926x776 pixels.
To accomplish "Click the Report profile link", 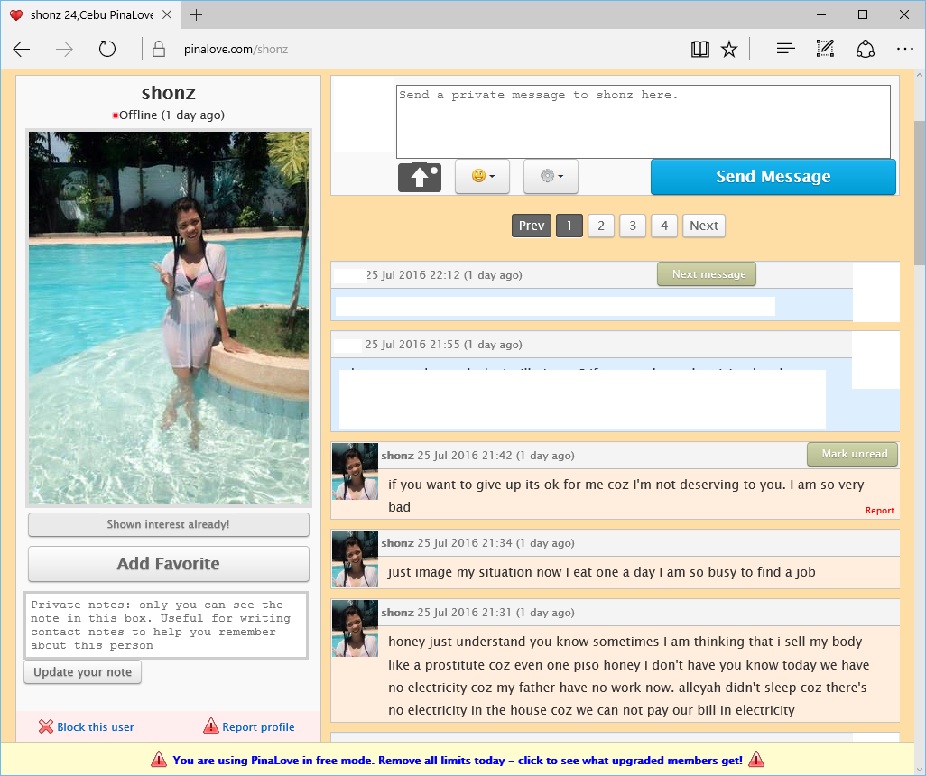I will tap(249, 727).
